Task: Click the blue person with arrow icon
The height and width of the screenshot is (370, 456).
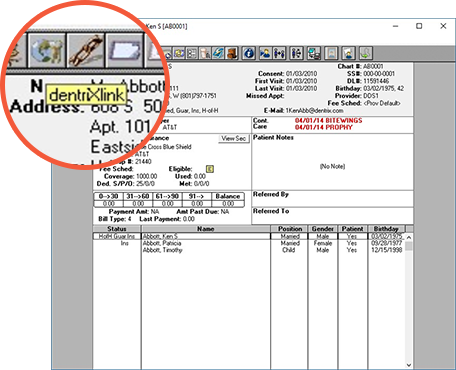Action: 266,53
